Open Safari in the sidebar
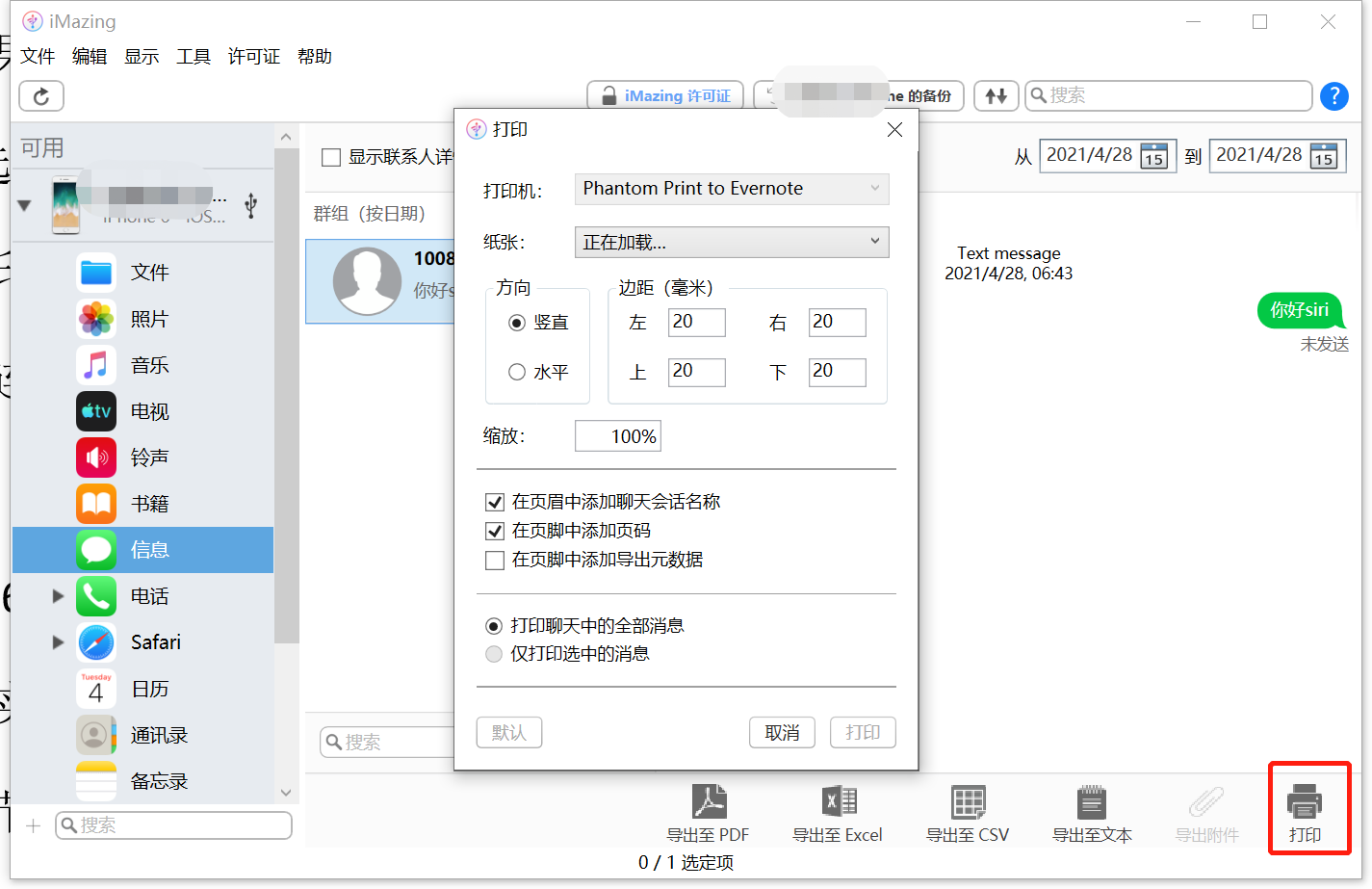This screenshot has height=889, width=1372. coord(142,642)
